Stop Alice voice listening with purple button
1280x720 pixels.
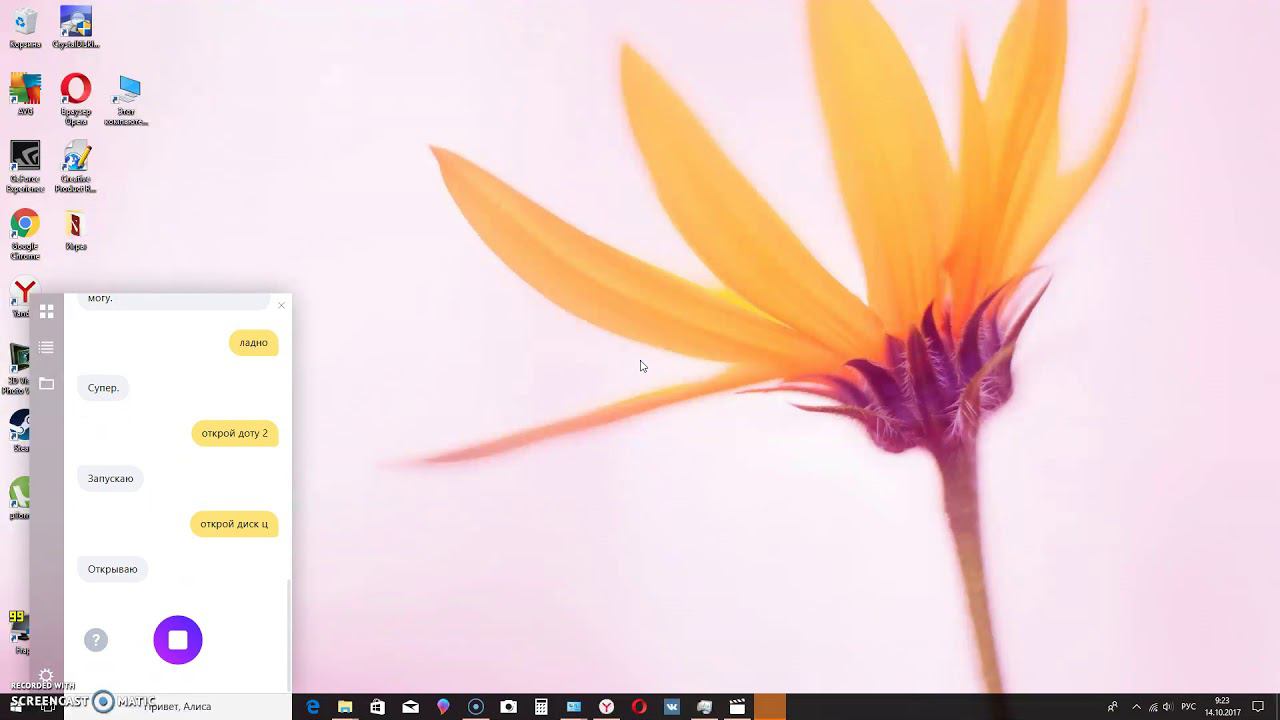pyautogui.click(x=178, y=640)
